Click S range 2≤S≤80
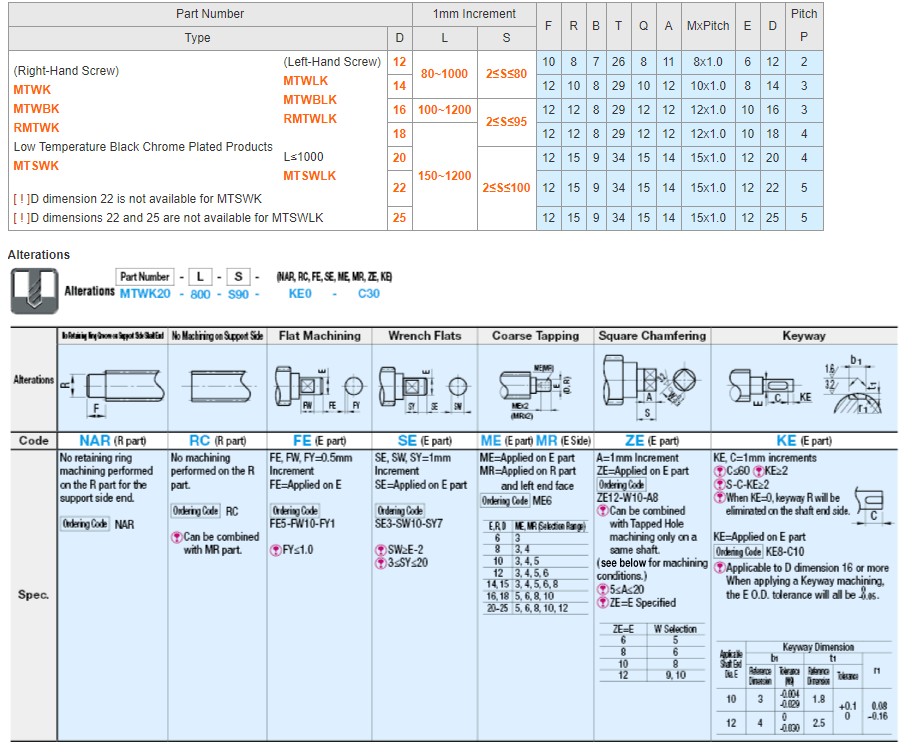The height and width of the screenshot is (742, 916). (x=506, y=74)
